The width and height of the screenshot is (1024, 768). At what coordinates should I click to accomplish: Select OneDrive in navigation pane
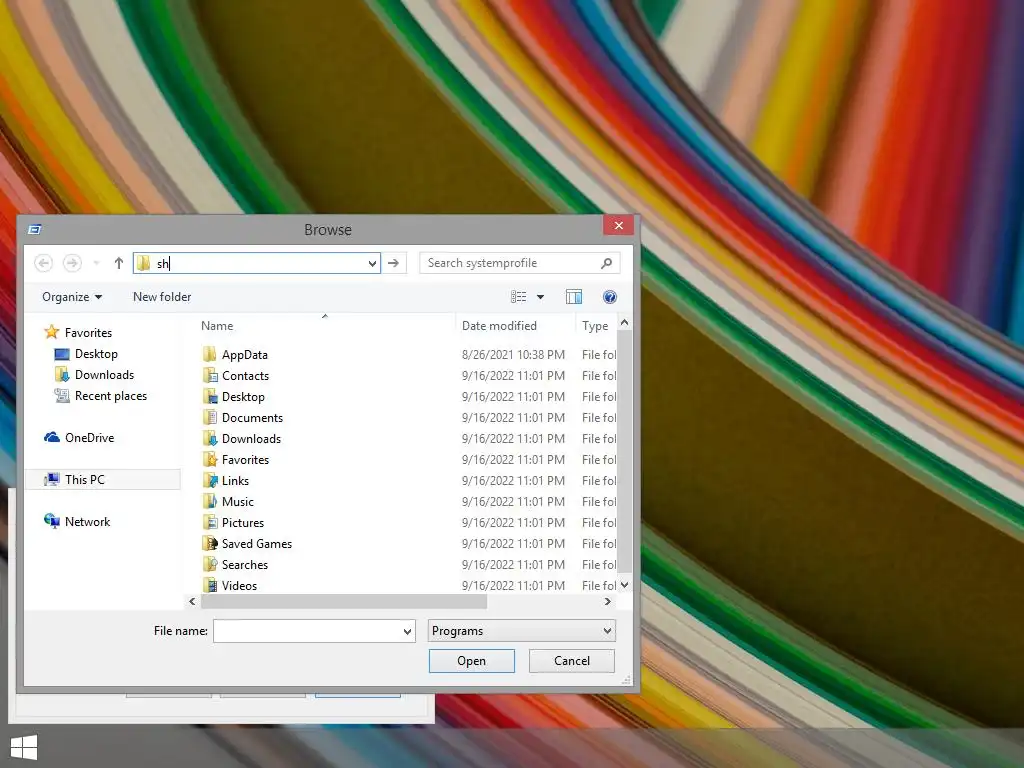point(80,438)
